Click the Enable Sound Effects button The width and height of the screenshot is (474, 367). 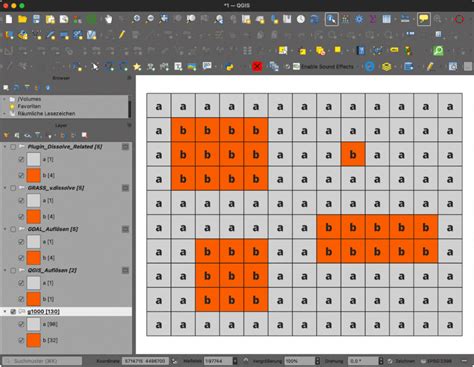pos(323,67)
